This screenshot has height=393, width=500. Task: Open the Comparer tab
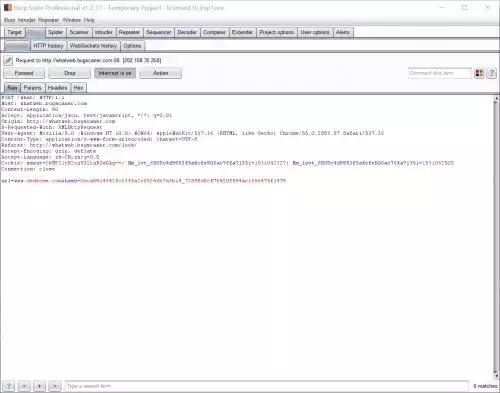click(214, 32)
